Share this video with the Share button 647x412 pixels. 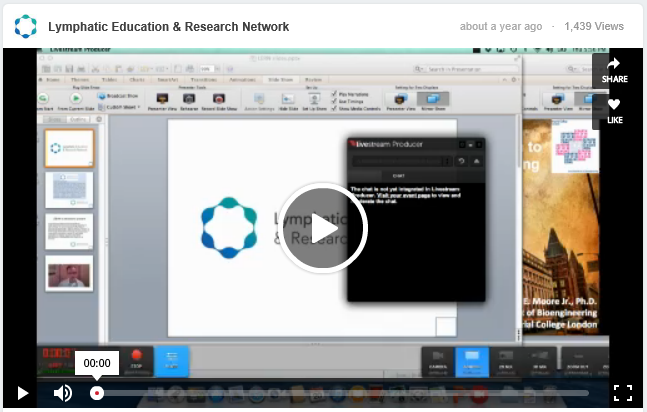(x=614, y=71)
